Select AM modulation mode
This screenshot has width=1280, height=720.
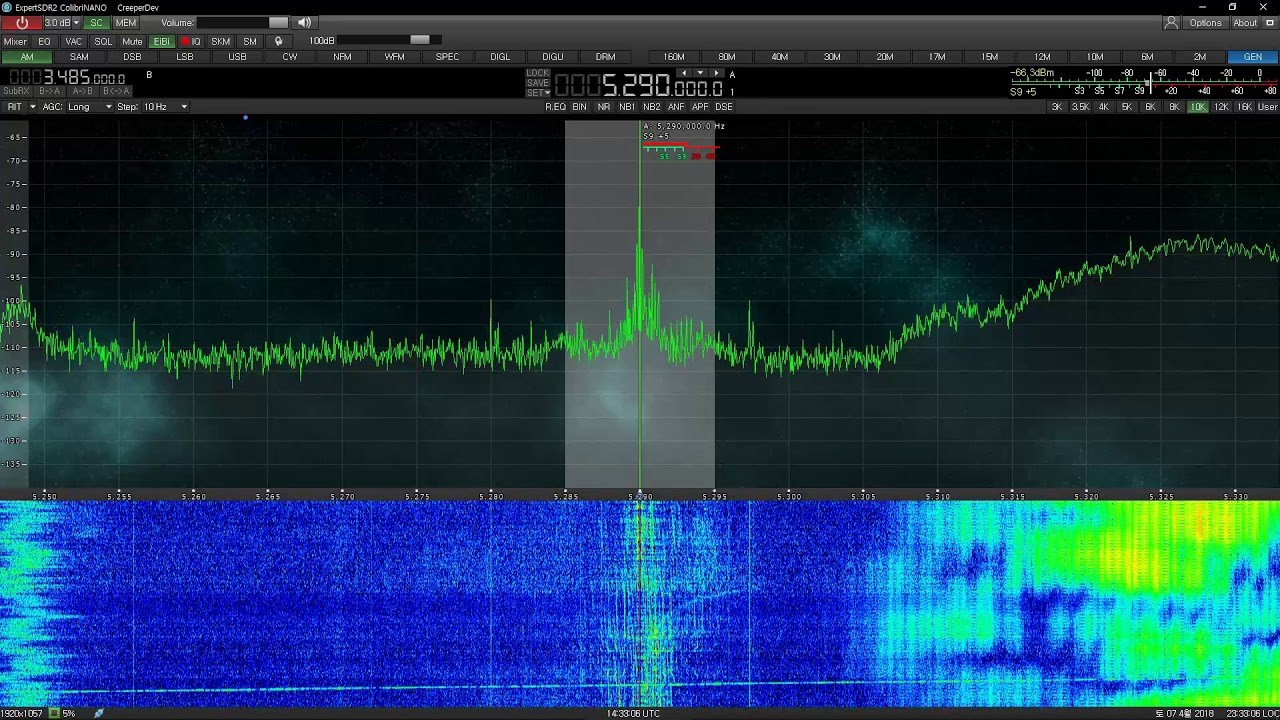[27, 57]
